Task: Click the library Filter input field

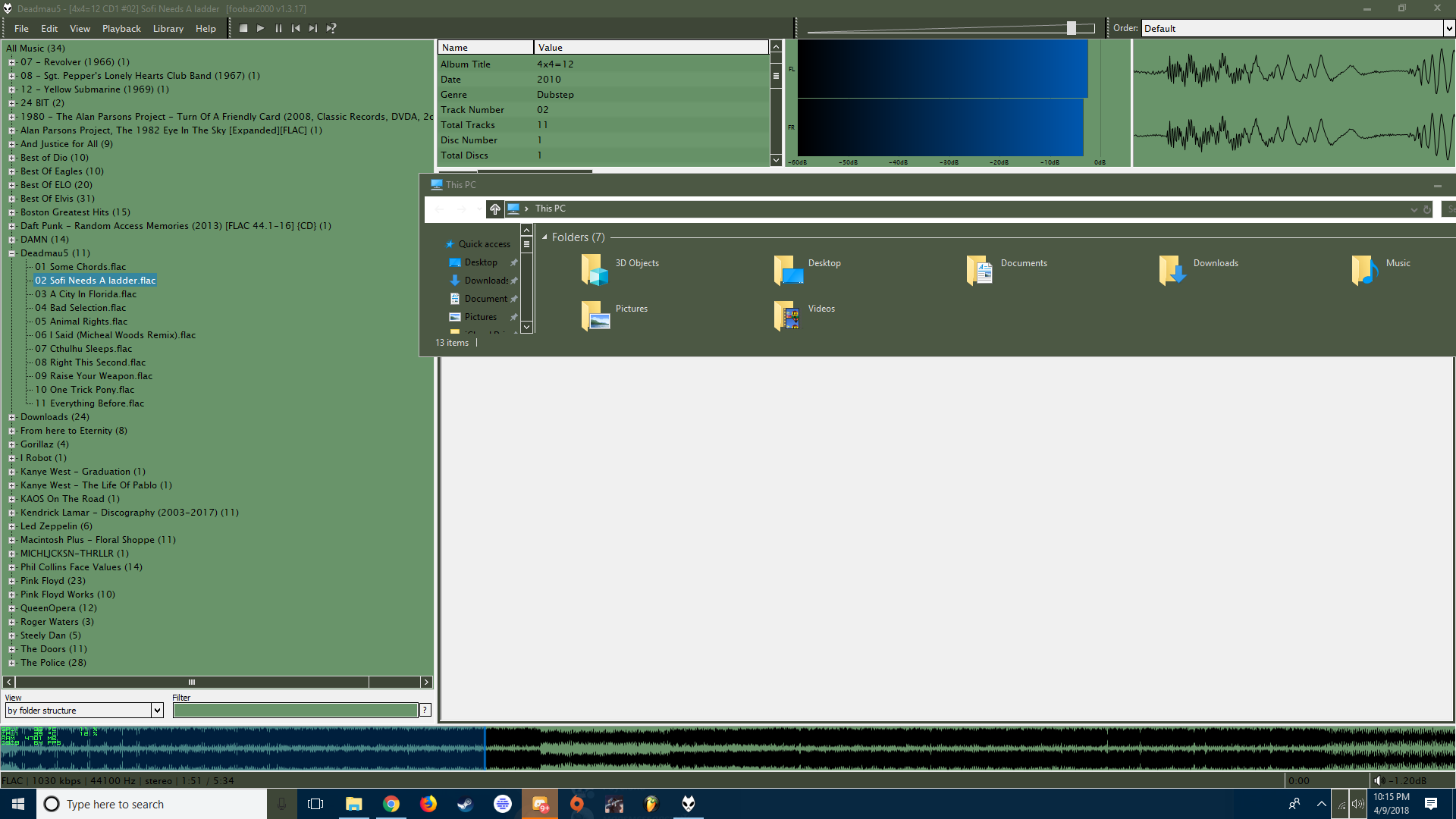Action: (296, 711)
